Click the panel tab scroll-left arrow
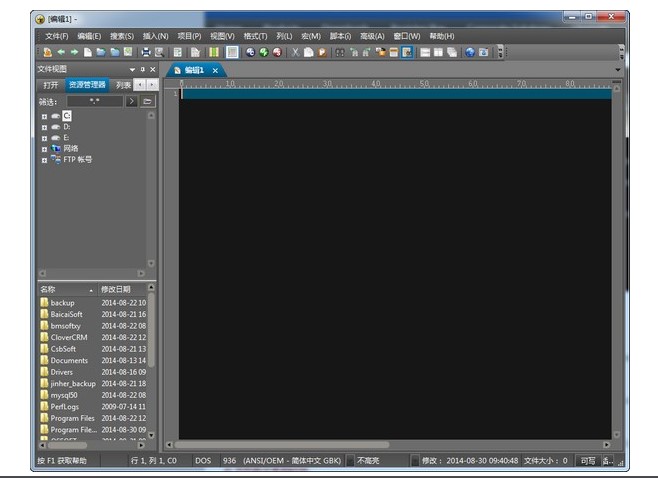Viewport: 658px width, 478px height. coord(140,85)
